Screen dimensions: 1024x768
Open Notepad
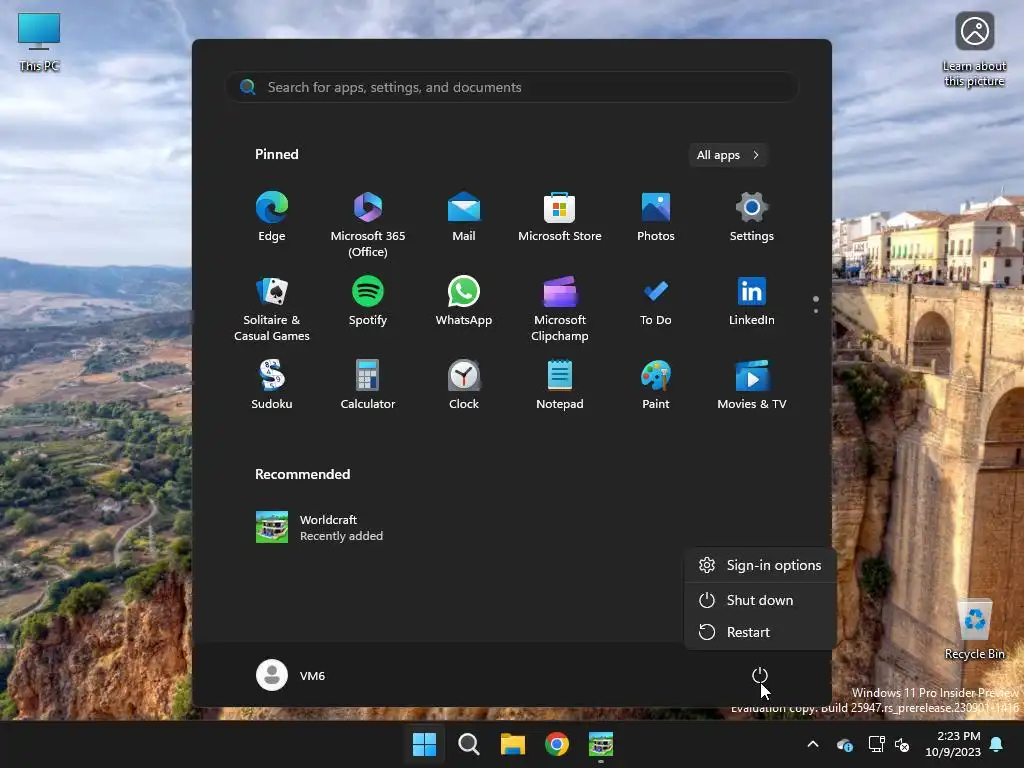point(560,385)
